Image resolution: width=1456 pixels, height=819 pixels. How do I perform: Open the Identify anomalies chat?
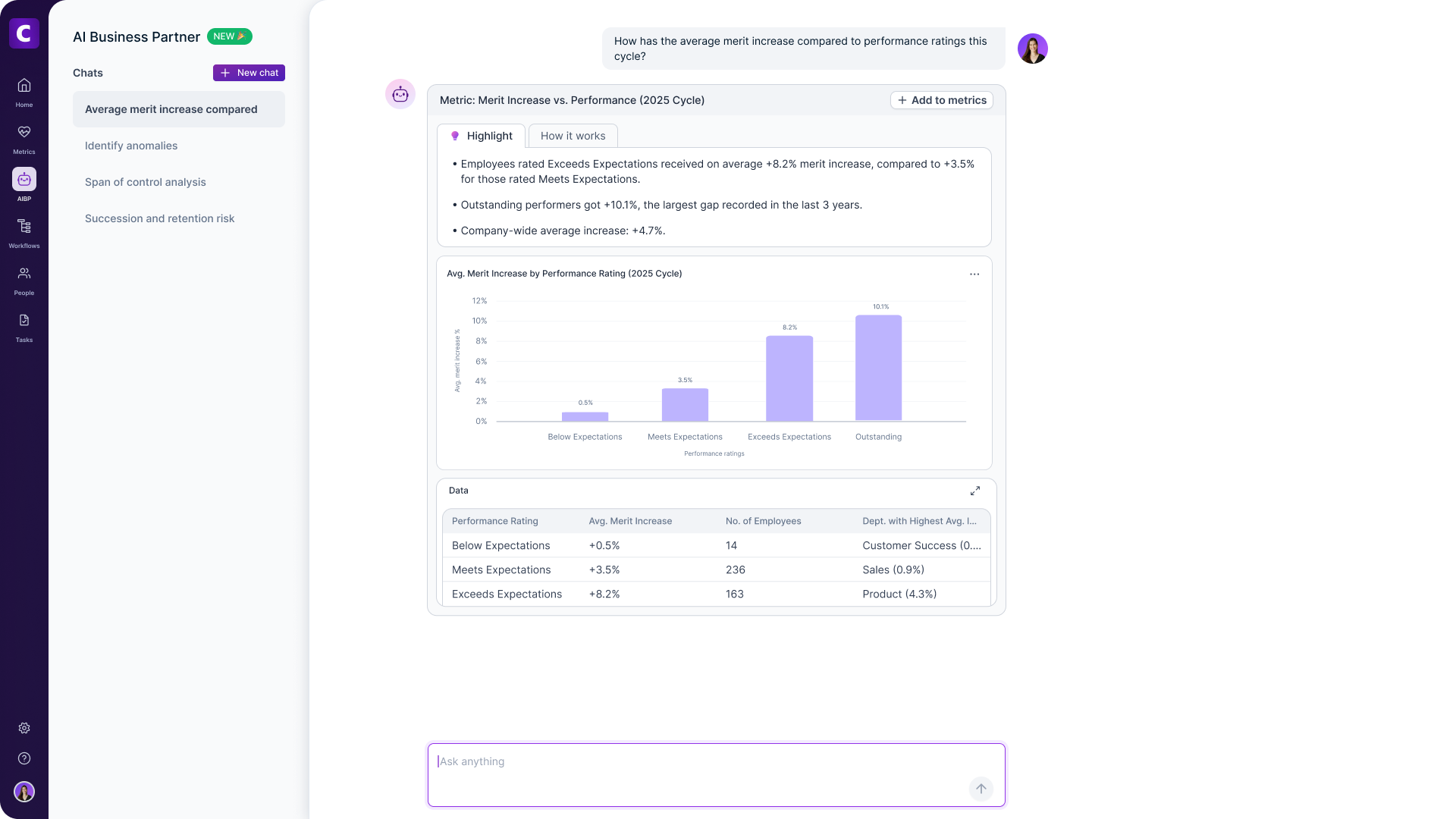(x=131, y=146)
